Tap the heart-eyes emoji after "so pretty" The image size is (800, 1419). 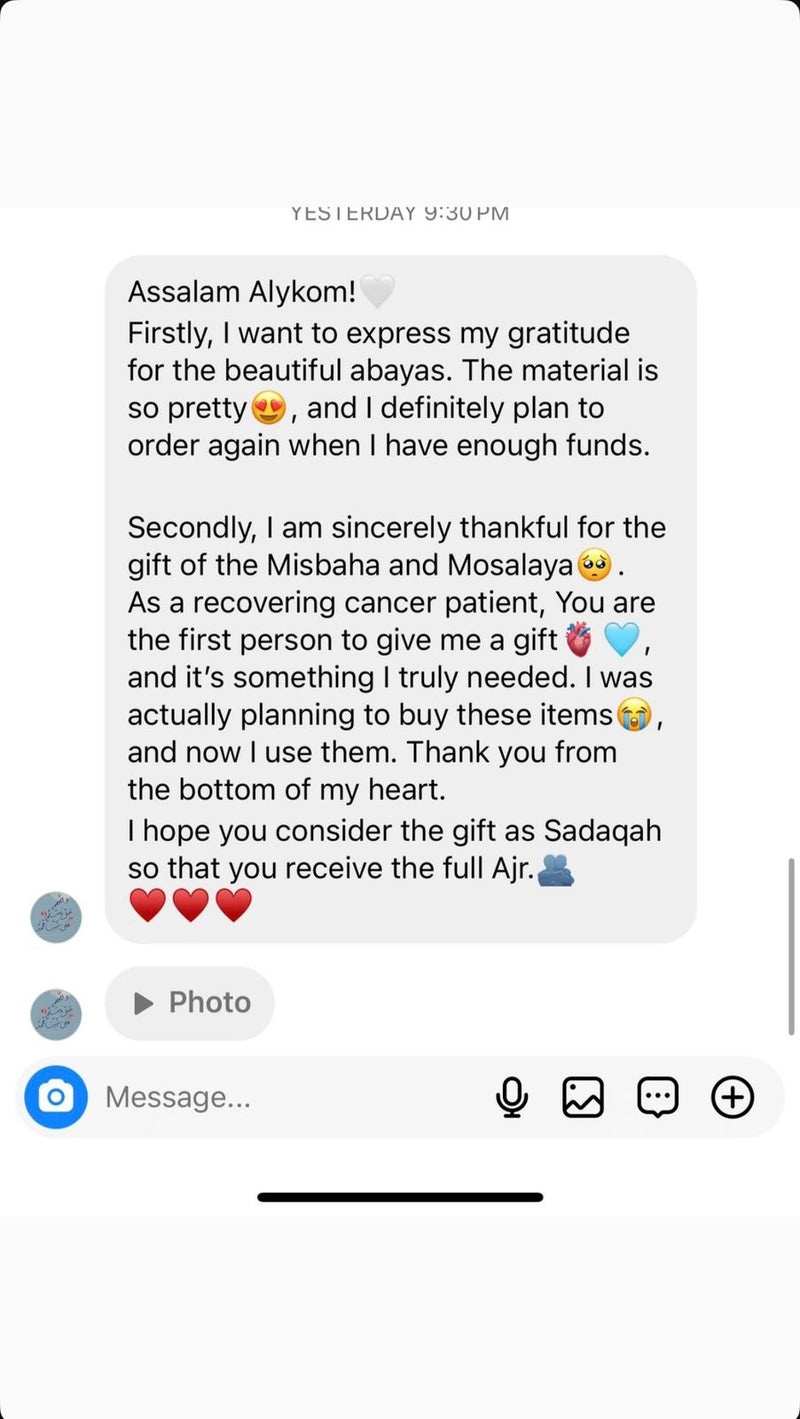(x=269, y=408)
